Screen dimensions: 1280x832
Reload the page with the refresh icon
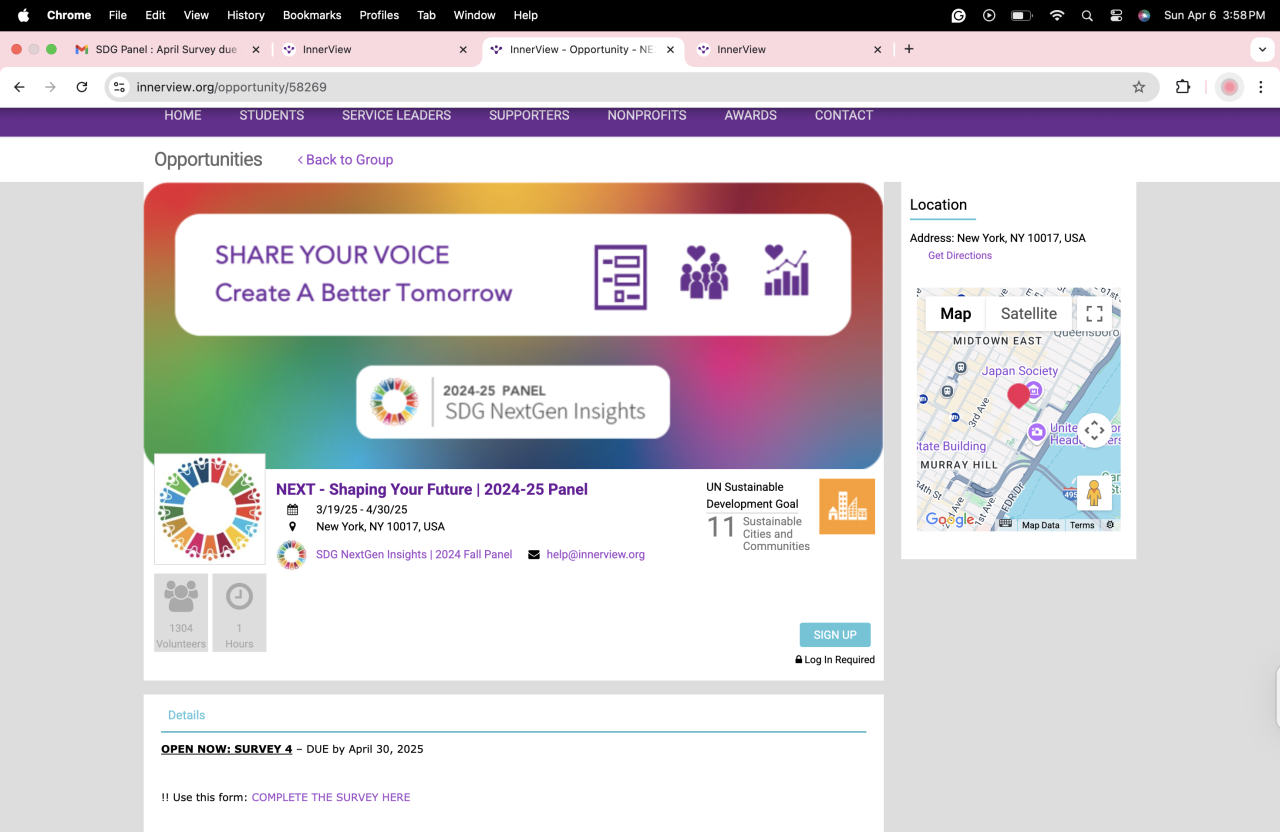(x=82, y=87)
